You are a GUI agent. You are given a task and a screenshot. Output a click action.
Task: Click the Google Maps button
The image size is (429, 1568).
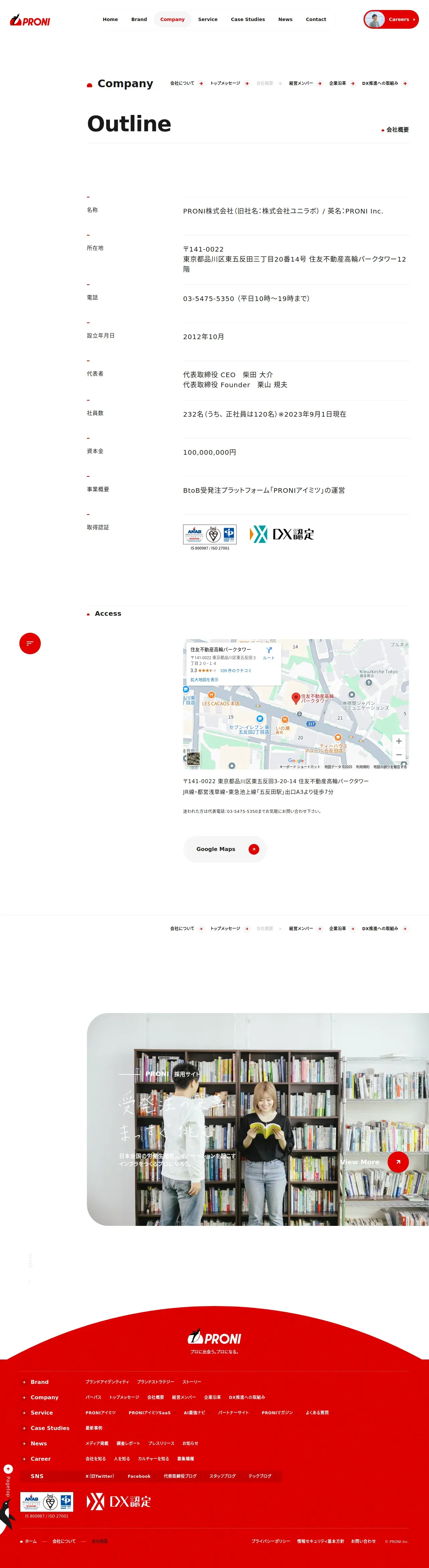tap(225, 849)
